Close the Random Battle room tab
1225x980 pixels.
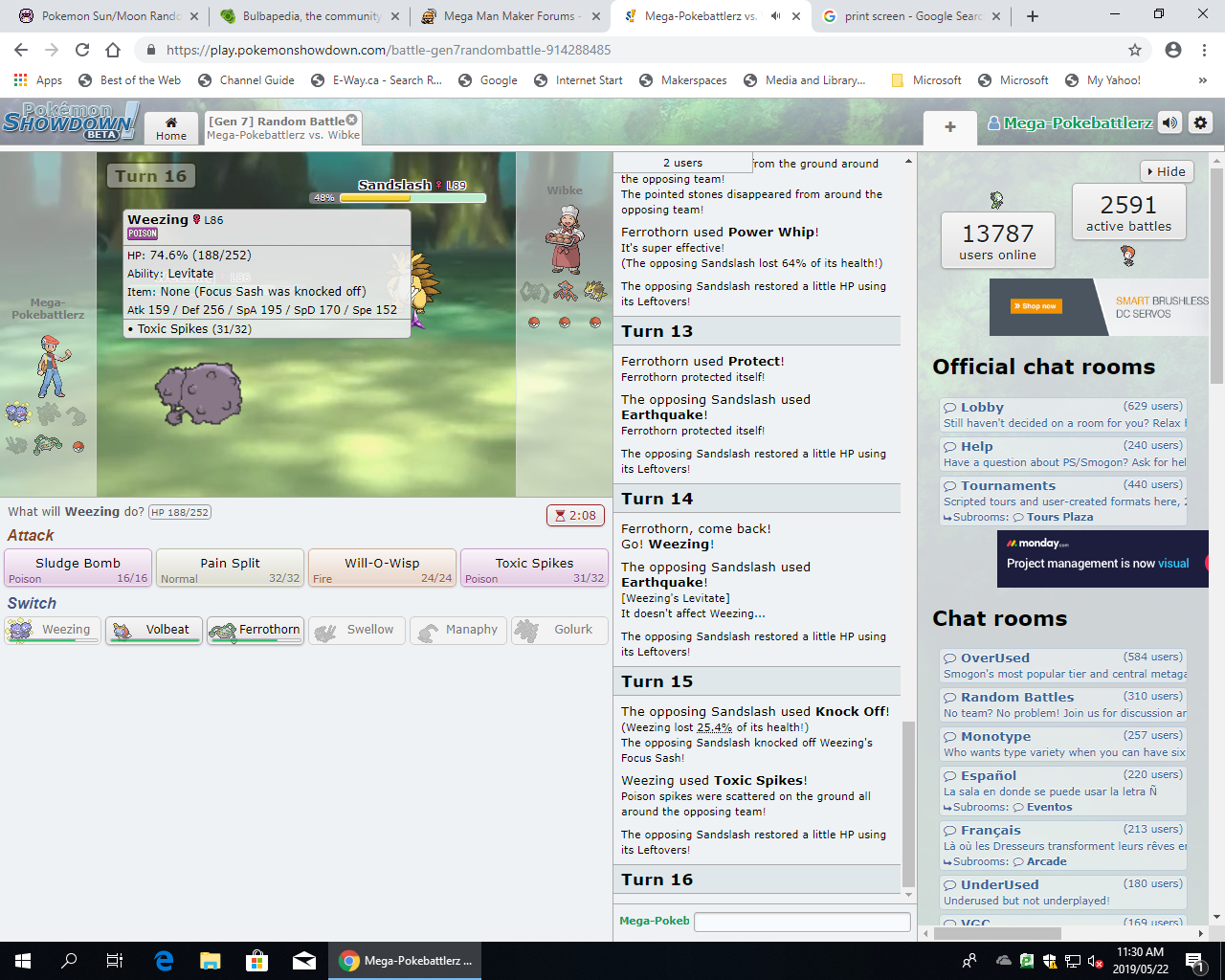coord(352,120)
